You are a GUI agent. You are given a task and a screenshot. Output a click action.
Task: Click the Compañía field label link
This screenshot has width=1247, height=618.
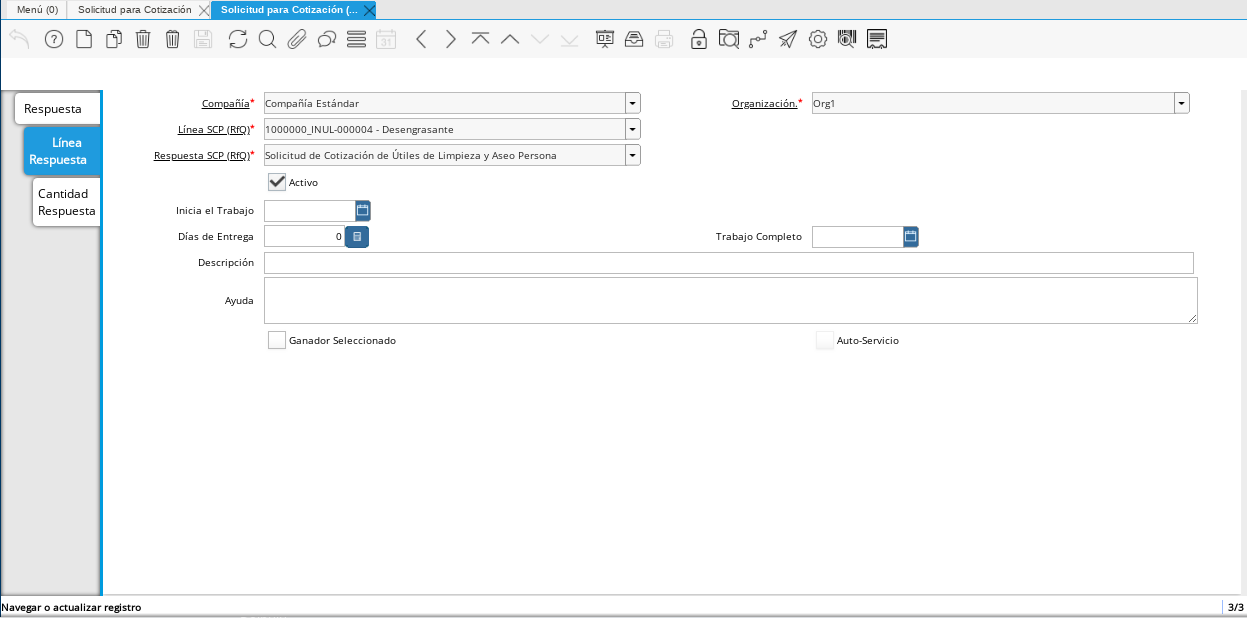click(x=225, y=103)
